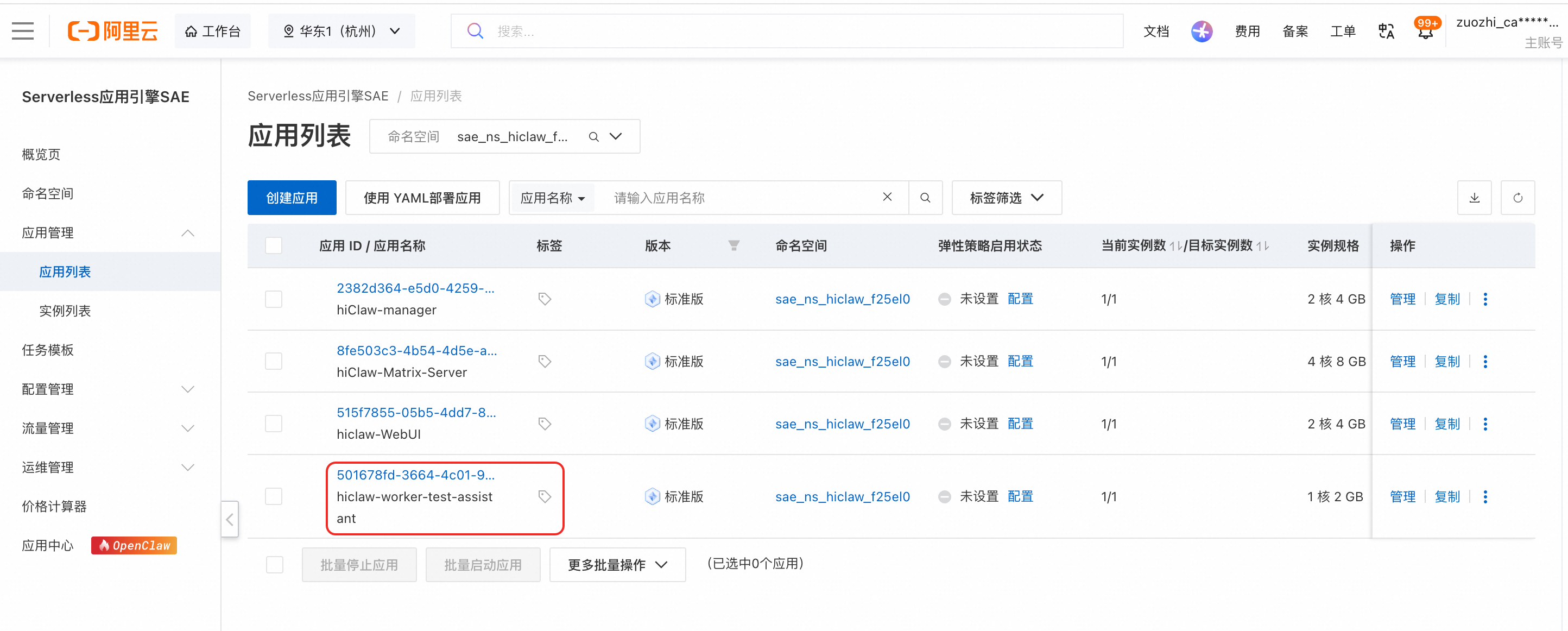Edit tags for hiclaw-worker-test-assistant

[x=544, y=496]
